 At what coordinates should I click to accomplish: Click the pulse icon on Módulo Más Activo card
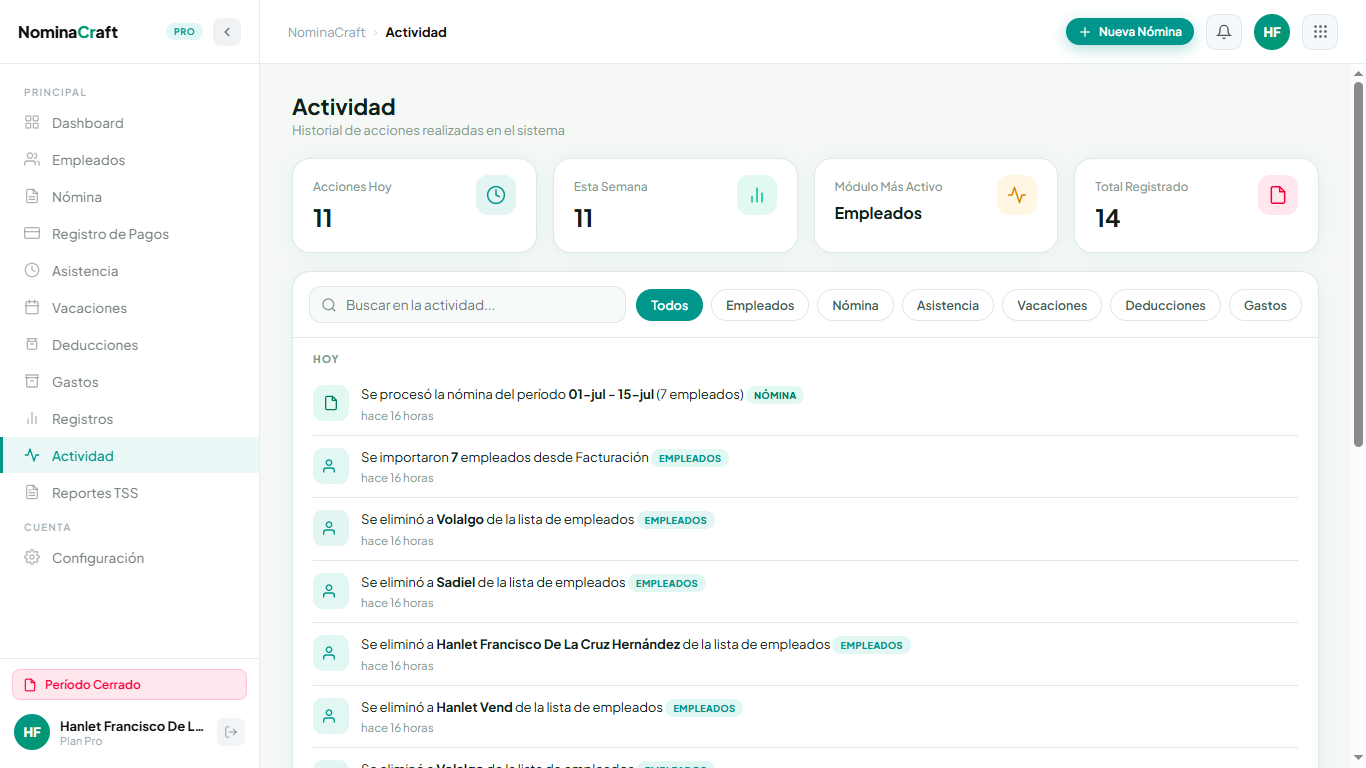(x=1017, y=195)
